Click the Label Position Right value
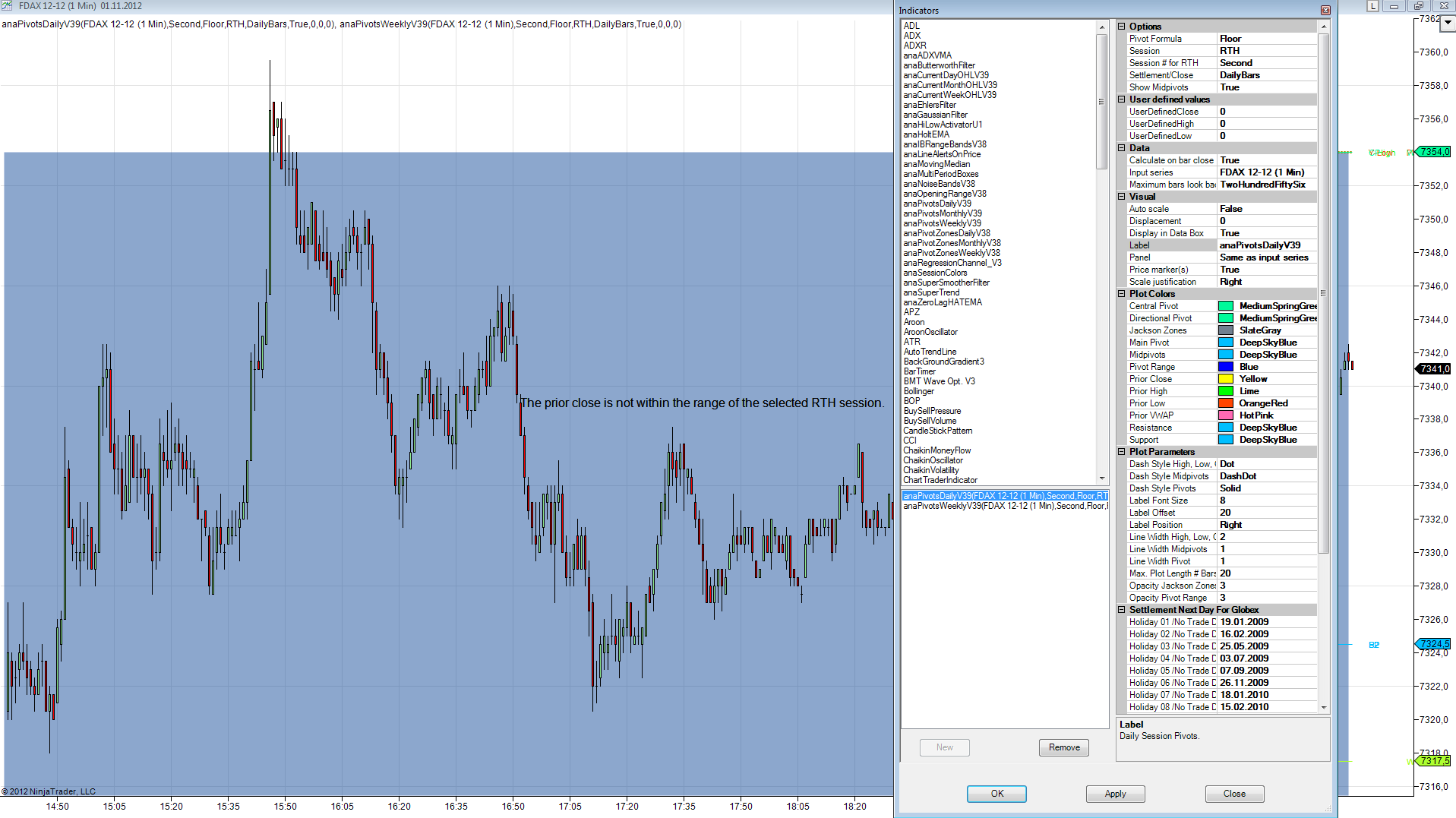 pyautogui.click(x=1267, y=525)
